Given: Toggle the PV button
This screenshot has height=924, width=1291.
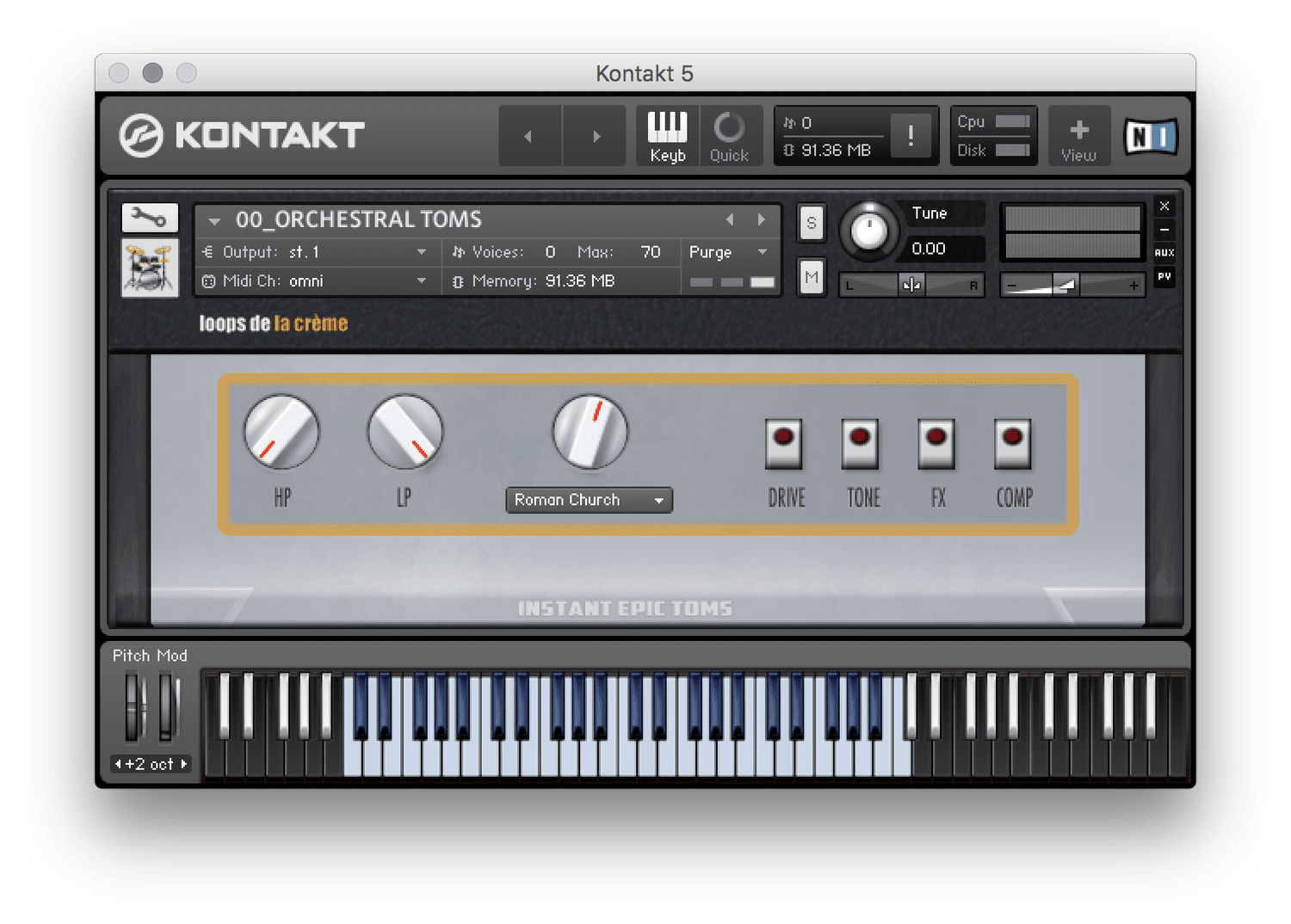Looking at the screenshot, I should (x=1164, y=276).
